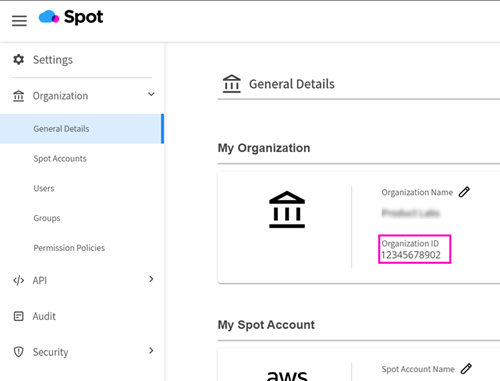The image size is (500, 381).
Task: Click the Organization Name label
Action: (x=417, y=193)
